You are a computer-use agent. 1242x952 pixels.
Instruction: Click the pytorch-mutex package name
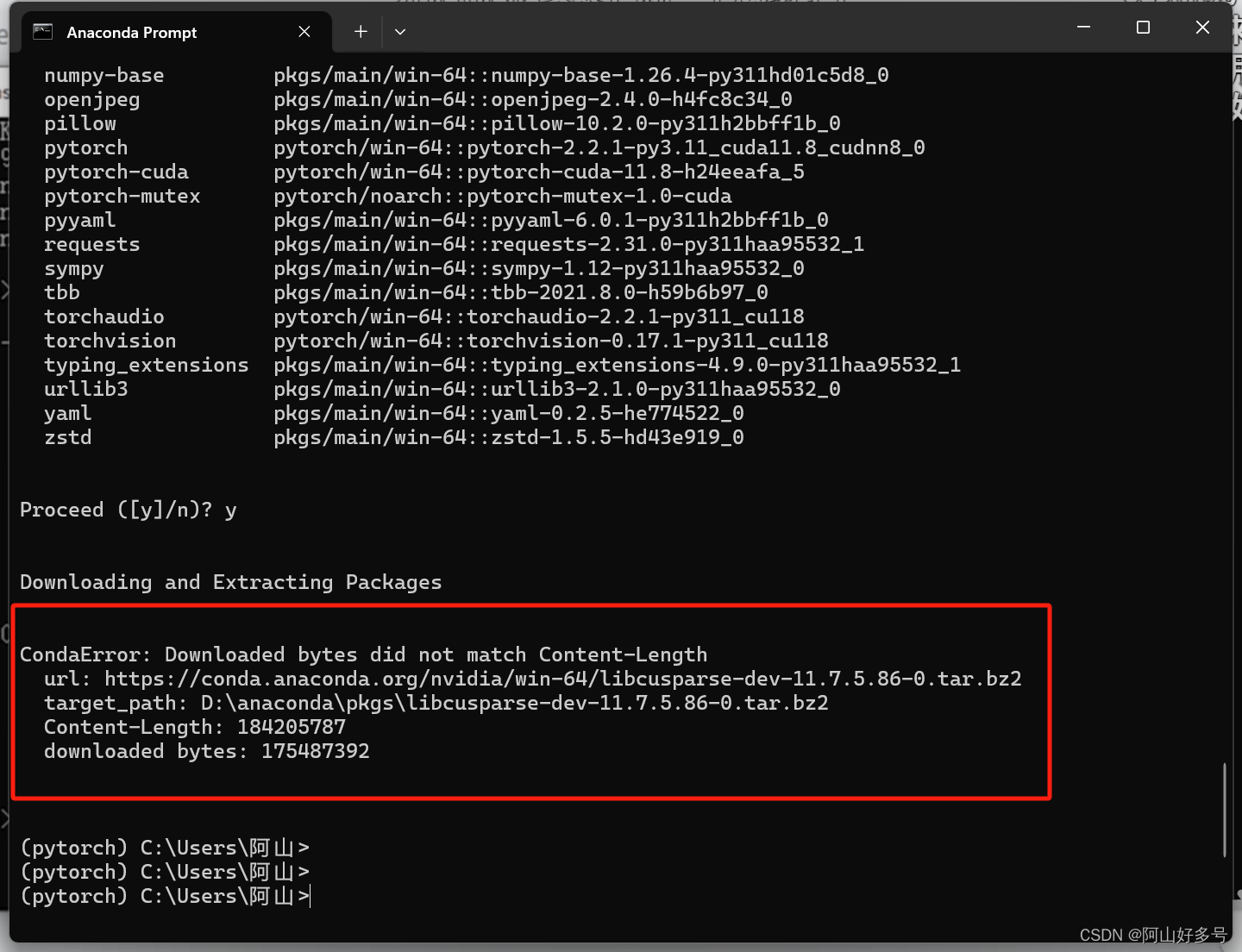122,196
